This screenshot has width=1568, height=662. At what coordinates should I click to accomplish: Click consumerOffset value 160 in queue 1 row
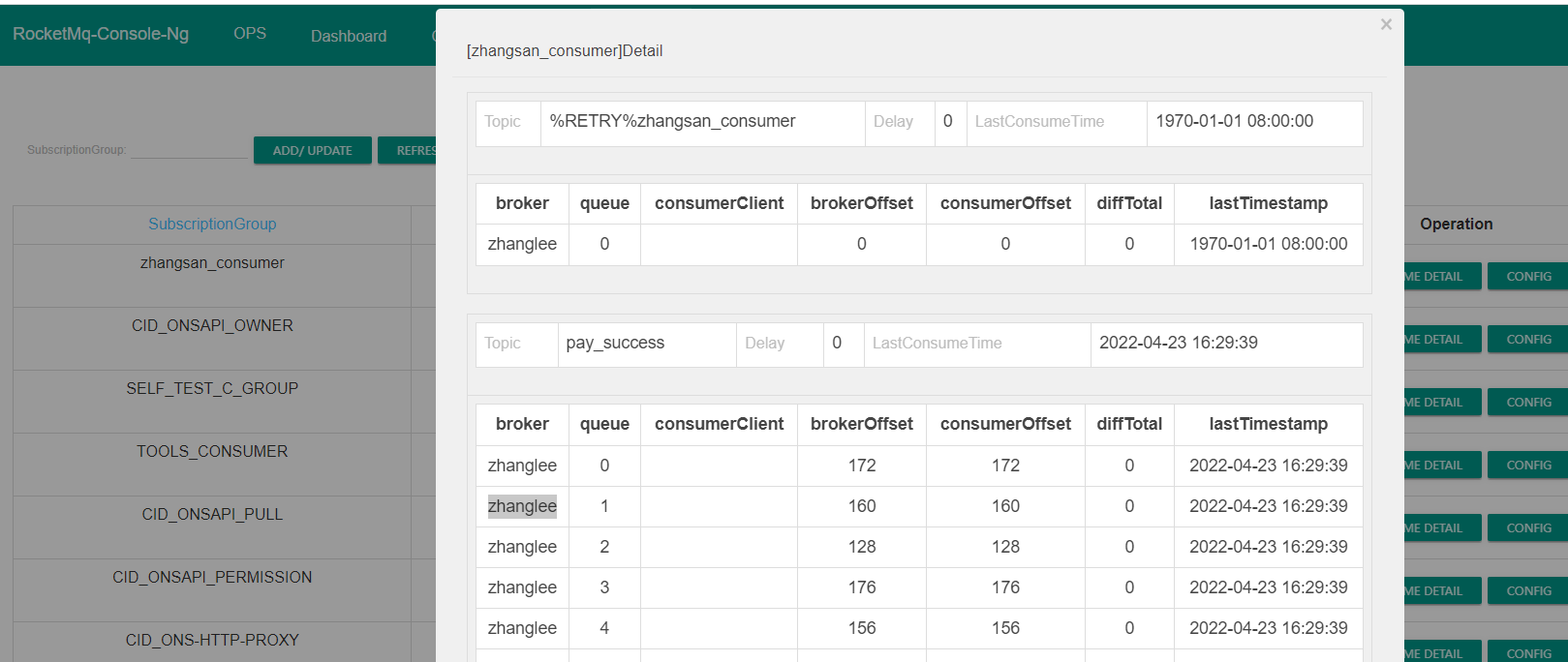(x=1005, y=506)
